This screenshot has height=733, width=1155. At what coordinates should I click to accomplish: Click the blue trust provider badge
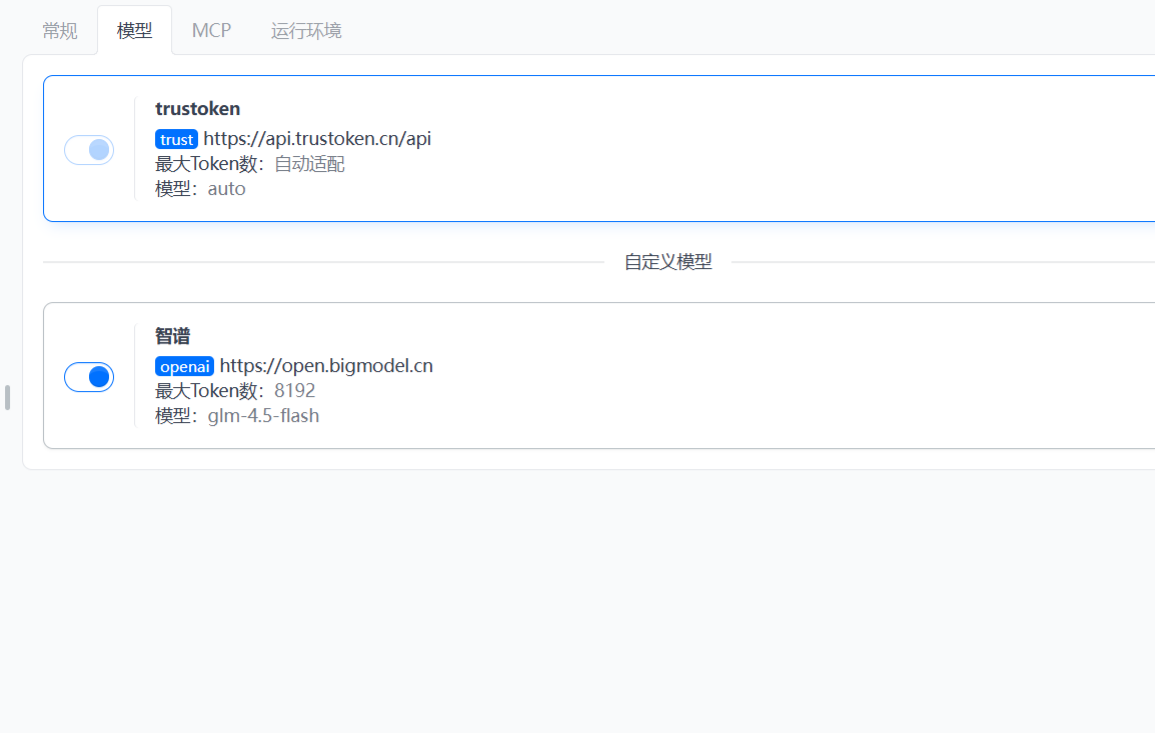(176, 139)
